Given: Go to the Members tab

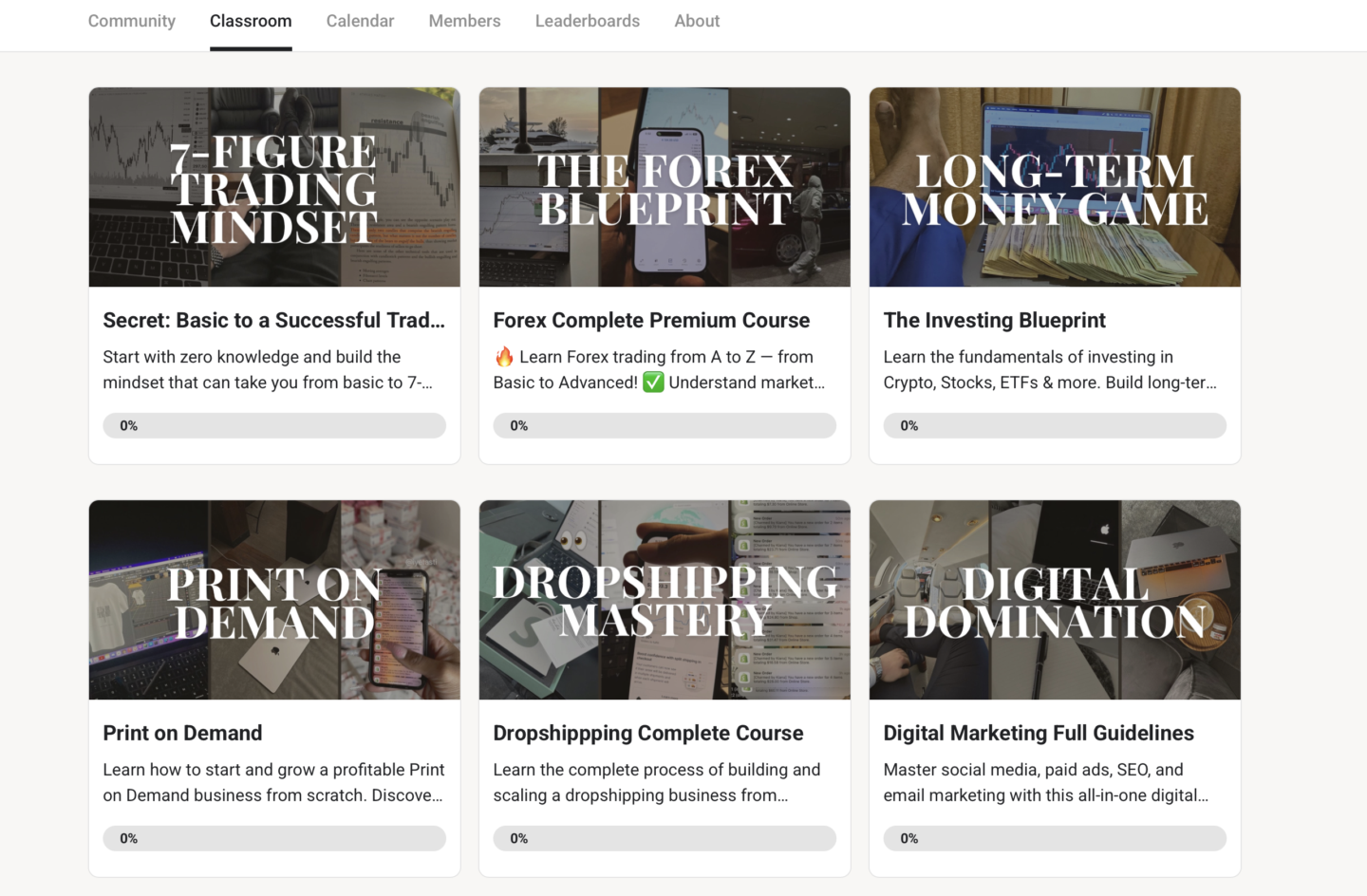Looking at the screenshot, I should coord(464,21).
